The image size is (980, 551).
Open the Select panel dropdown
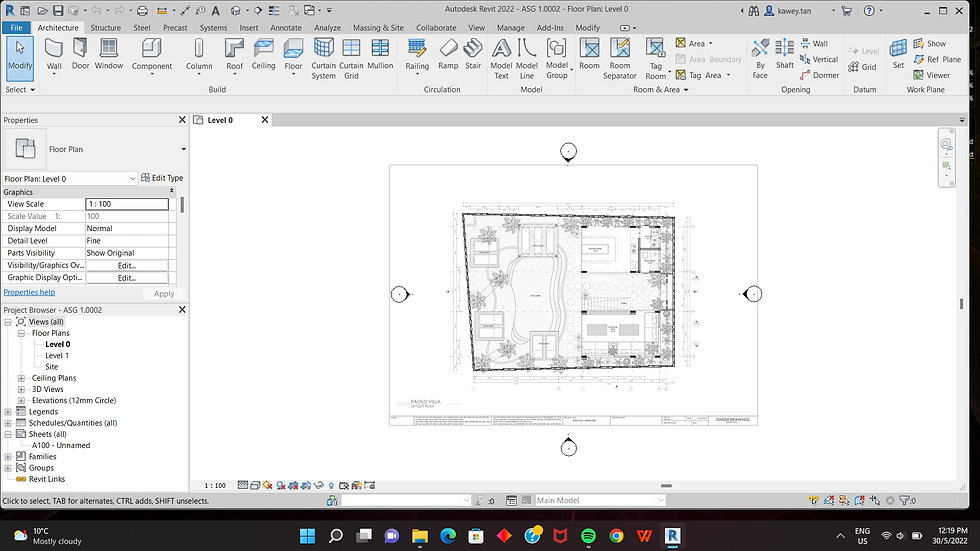[x=19, y=89]
